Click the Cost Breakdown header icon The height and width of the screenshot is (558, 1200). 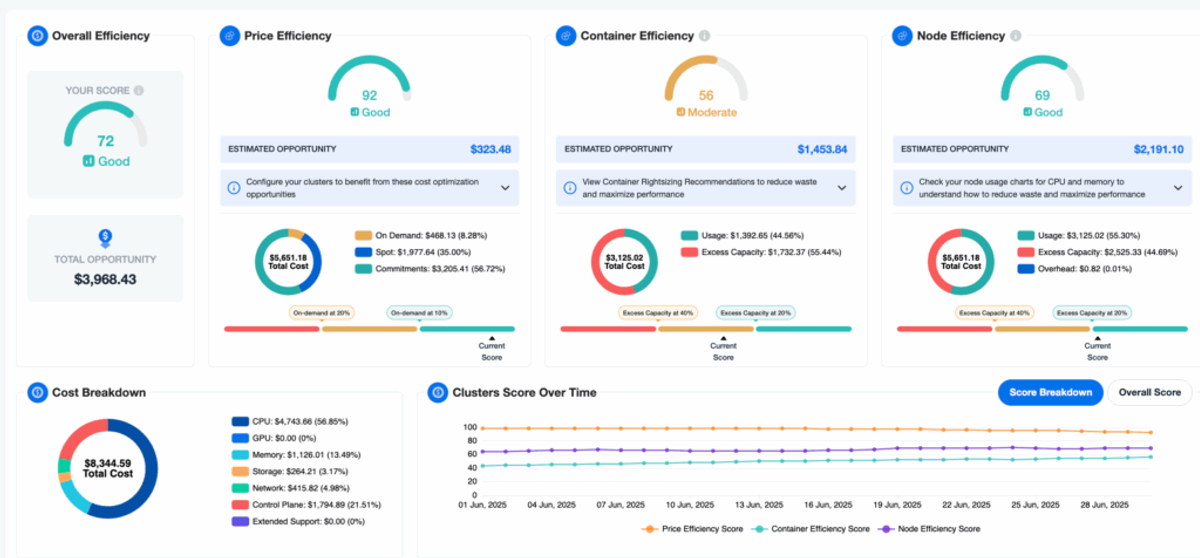coord(38,393)
